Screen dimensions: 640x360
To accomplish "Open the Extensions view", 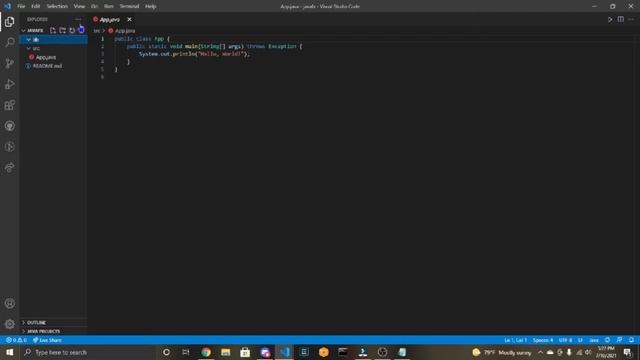I will (x=9, y=105).
